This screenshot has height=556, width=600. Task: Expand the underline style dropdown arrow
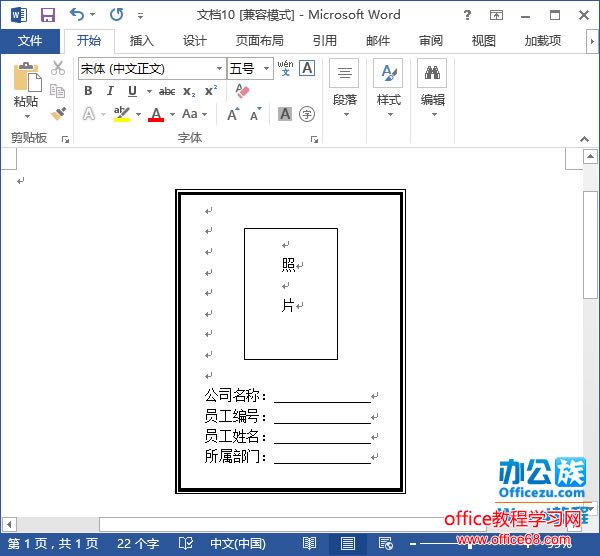(149, 91)
